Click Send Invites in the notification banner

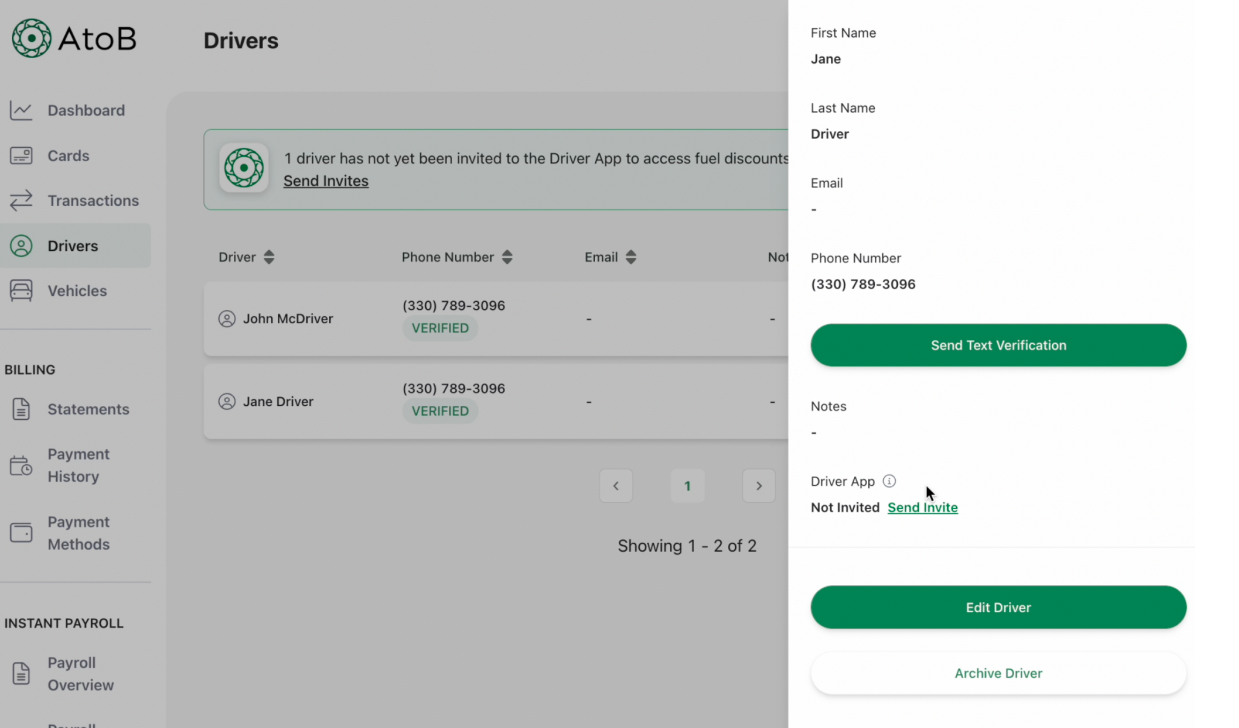pos(325,181)
